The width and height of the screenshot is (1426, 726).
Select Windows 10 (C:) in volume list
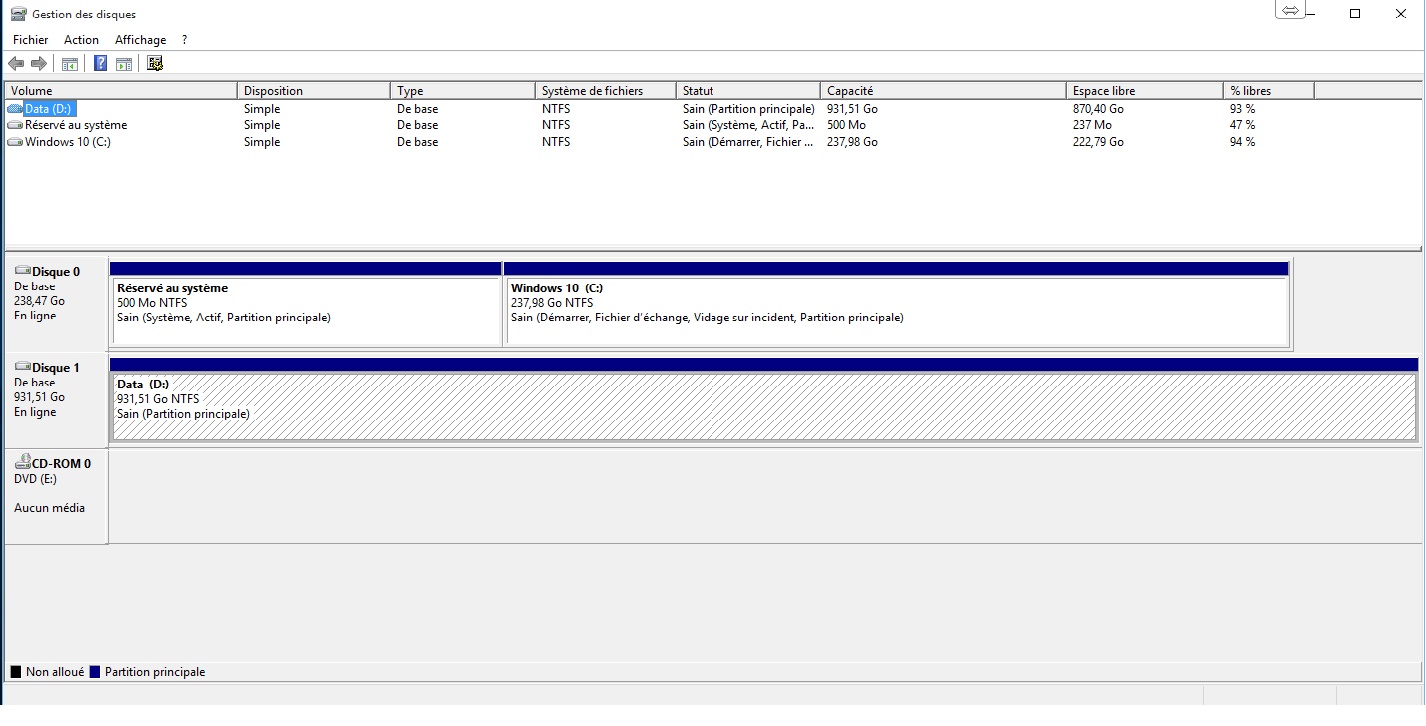pyautogui.click(x=67, y=142)
